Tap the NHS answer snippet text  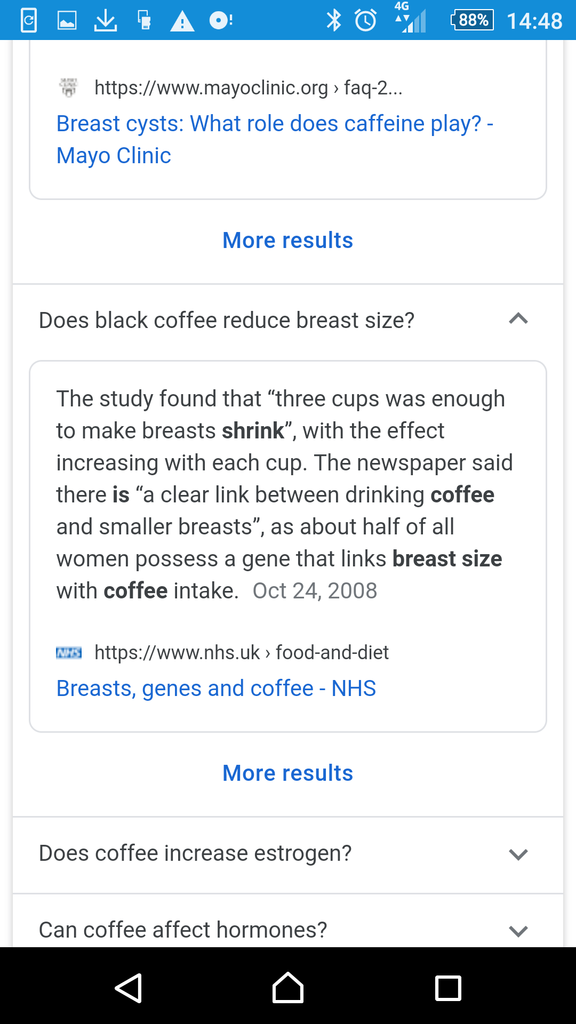pyautogui.click(x=285, y=494)
